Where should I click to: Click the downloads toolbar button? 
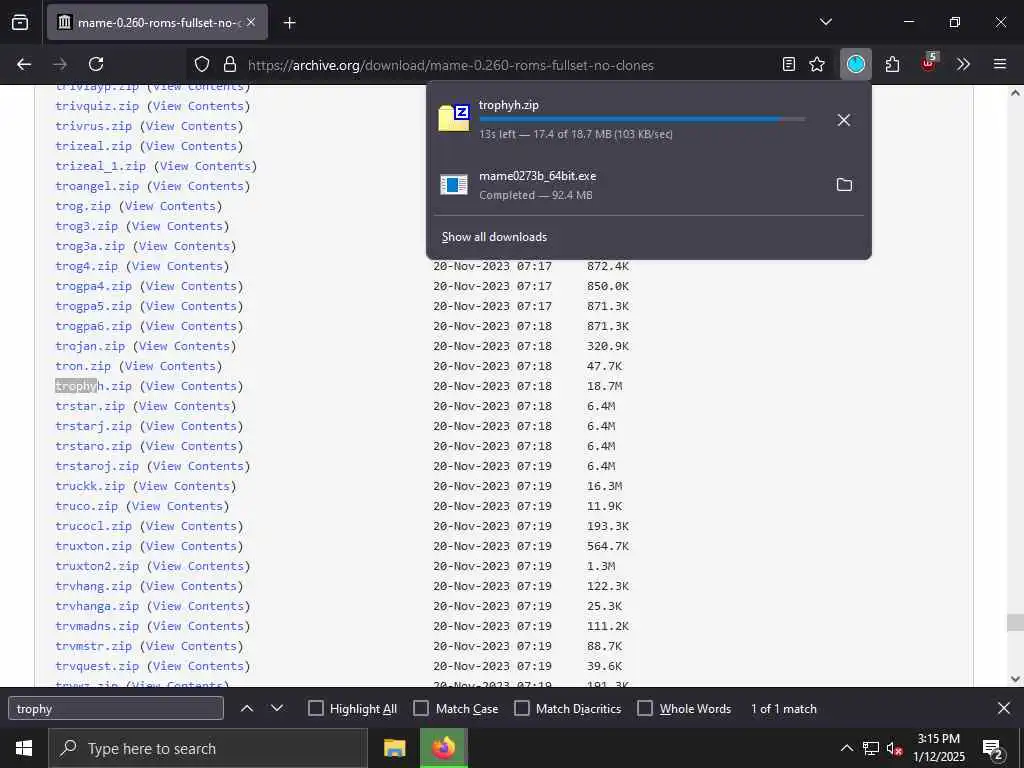pos(856,64)
